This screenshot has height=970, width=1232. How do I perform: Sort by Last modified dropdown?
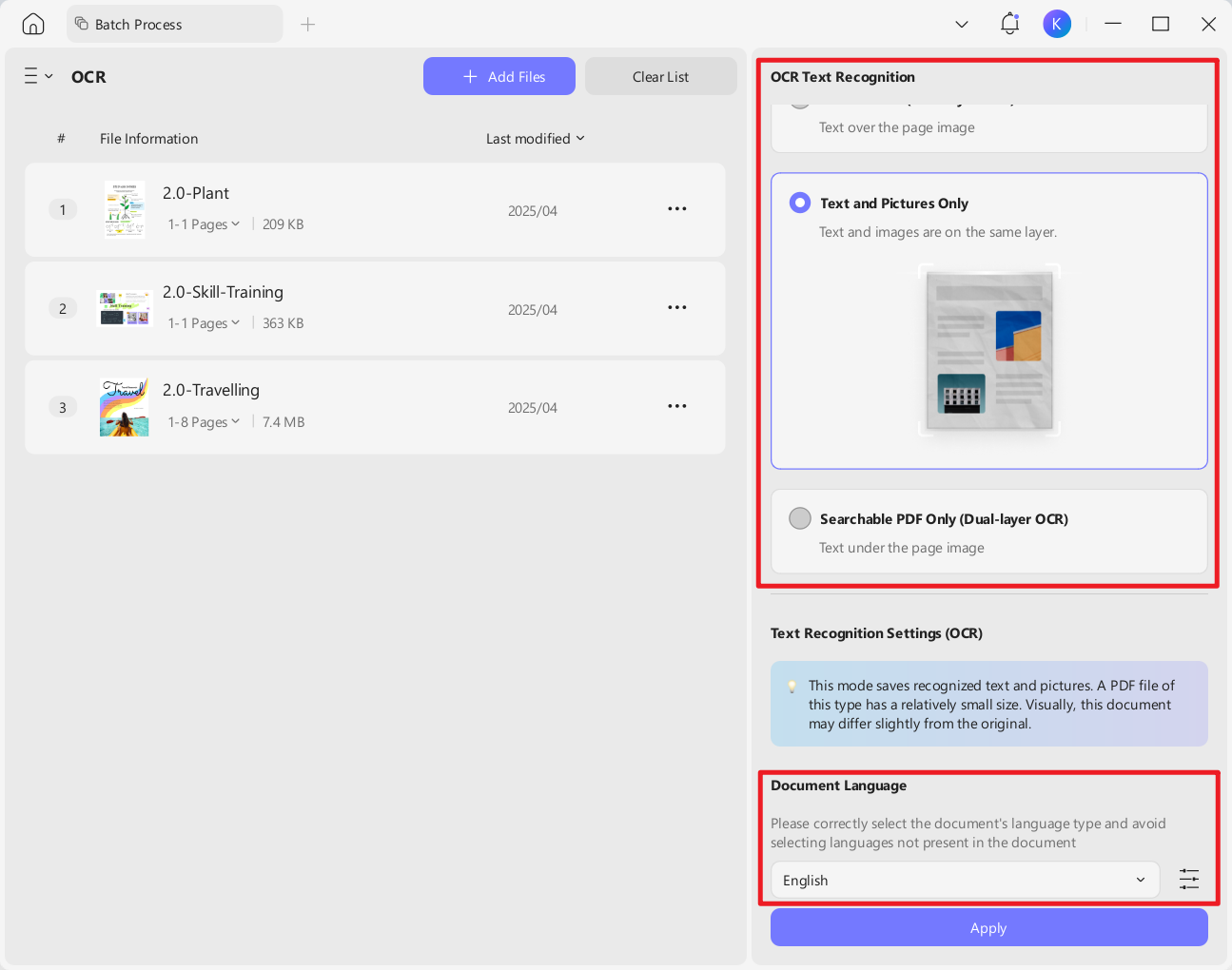536,139
